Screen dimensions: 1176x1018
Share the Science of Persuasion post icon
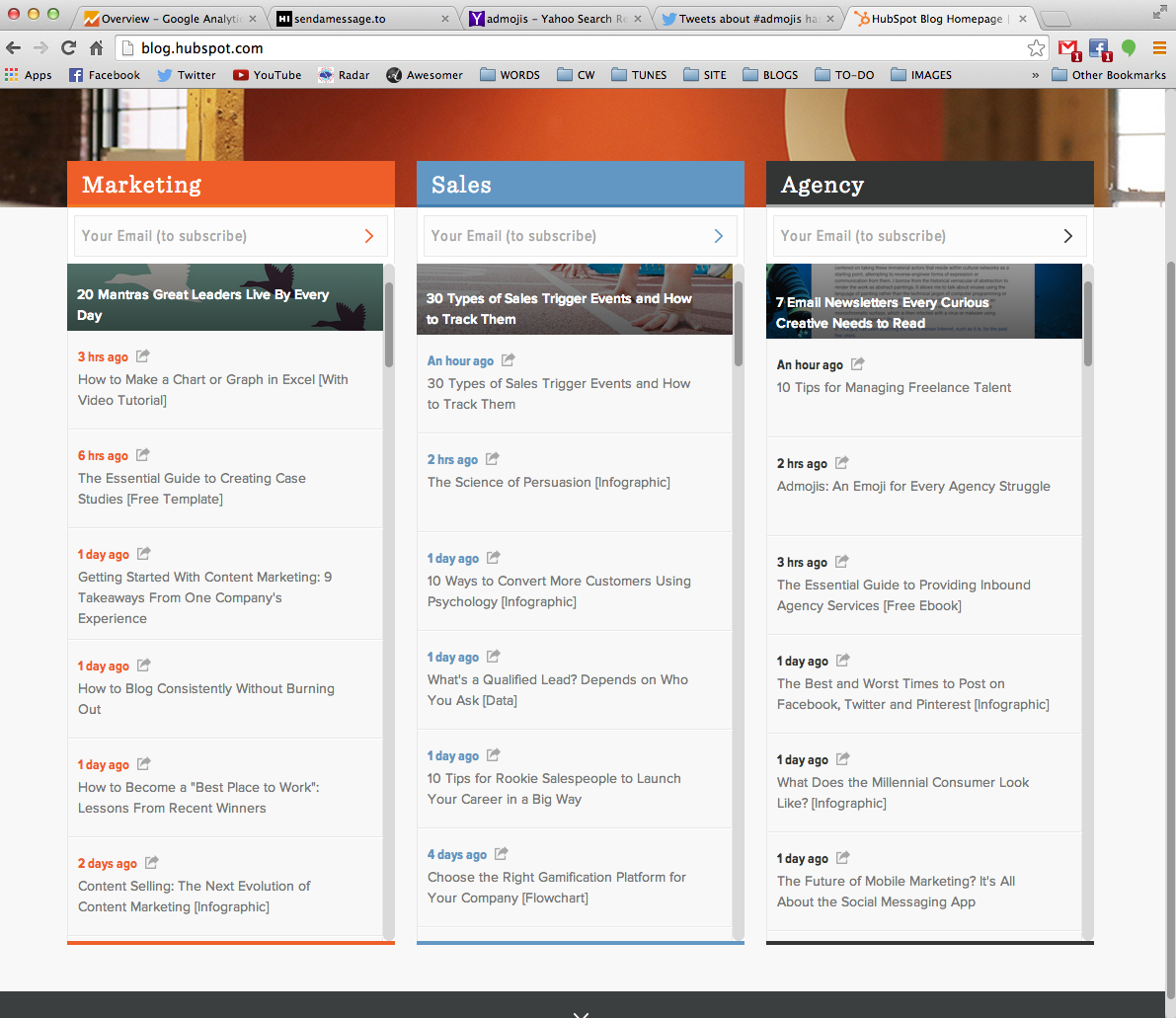pyautogui.click(x=492, y=458)
